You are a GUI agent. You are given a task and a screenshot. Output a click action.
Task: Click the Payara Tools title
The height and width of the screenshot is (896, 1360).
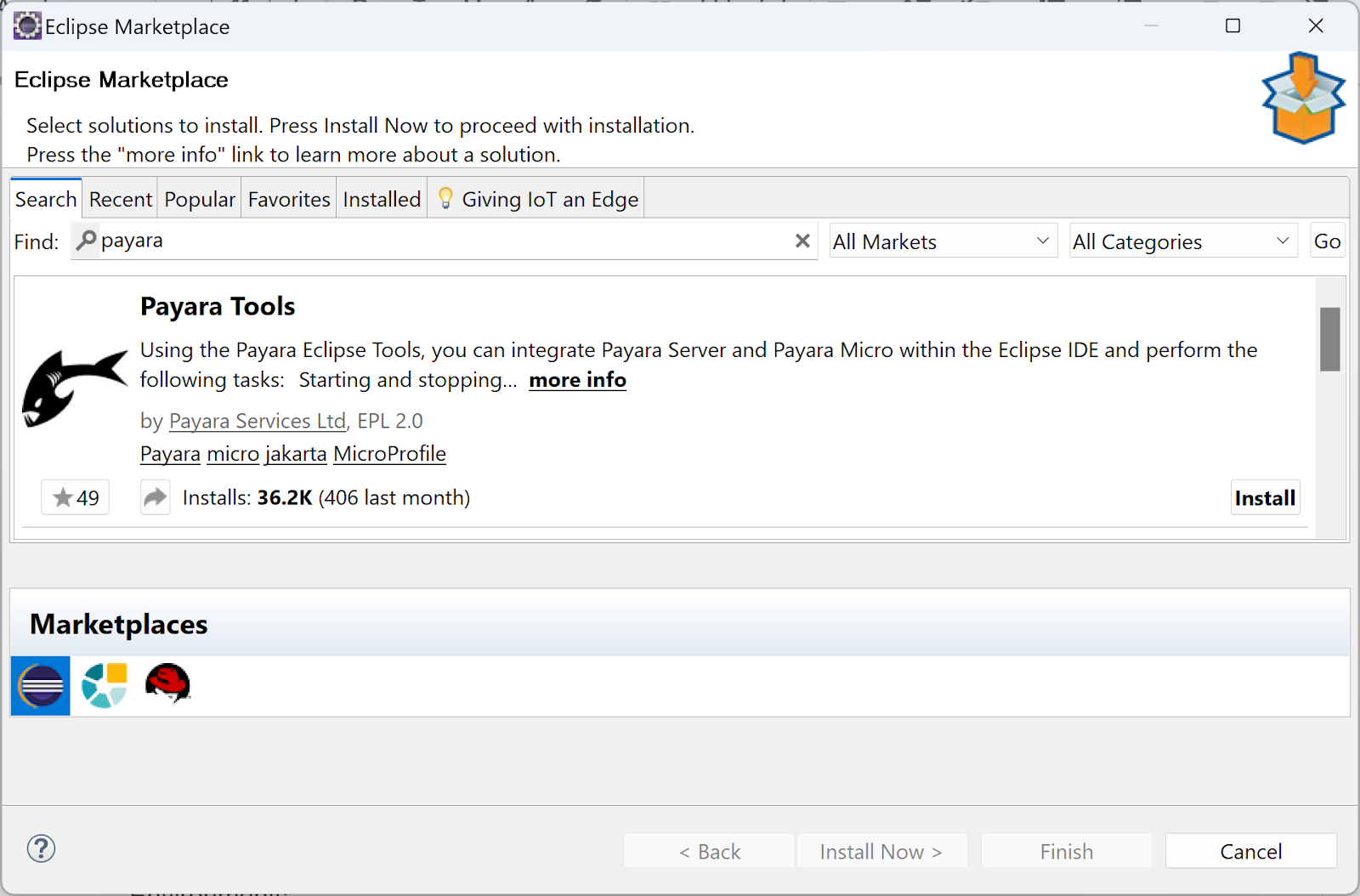pyautogui.click(x=218, y=306)
